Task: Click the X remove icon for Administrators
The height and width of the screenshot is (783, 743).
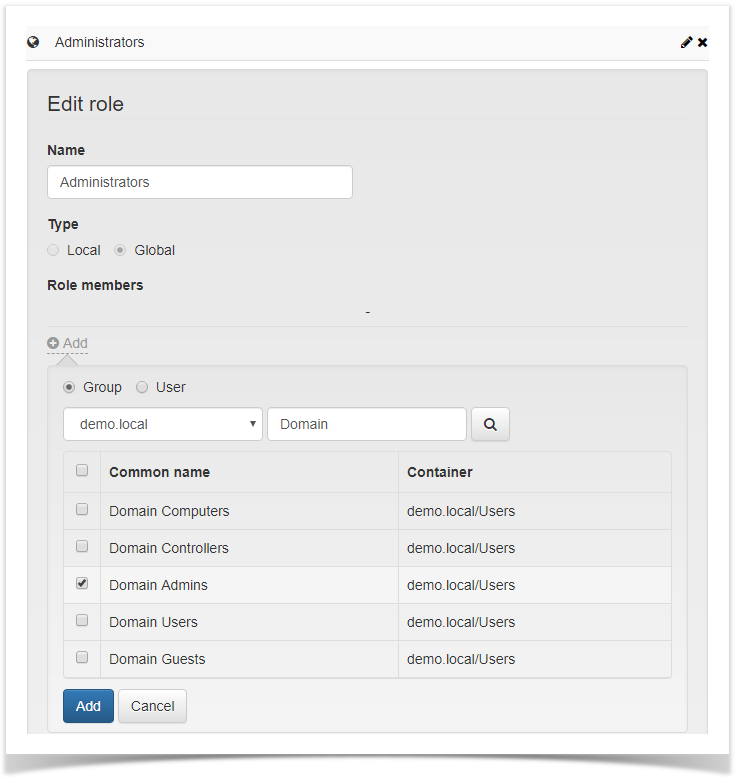Action: pos(702,42)
